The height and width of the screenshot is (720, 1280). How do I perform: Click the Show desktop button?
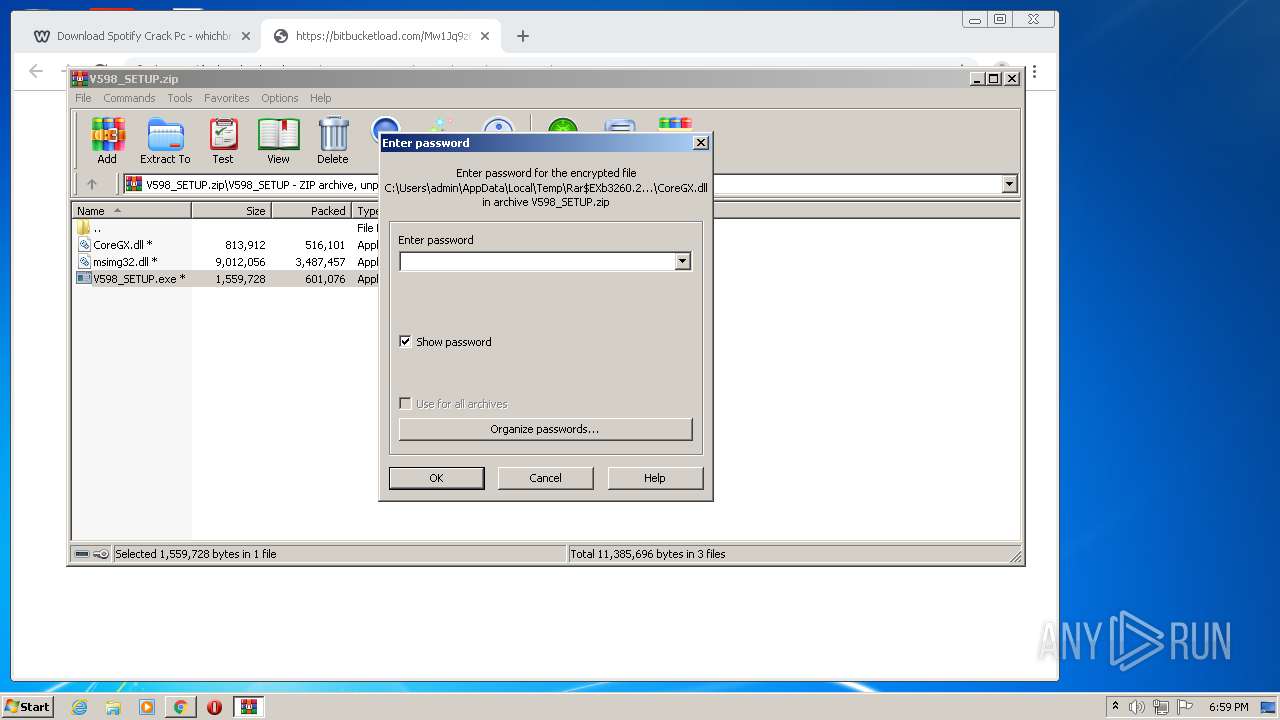tap(1268, 707)
